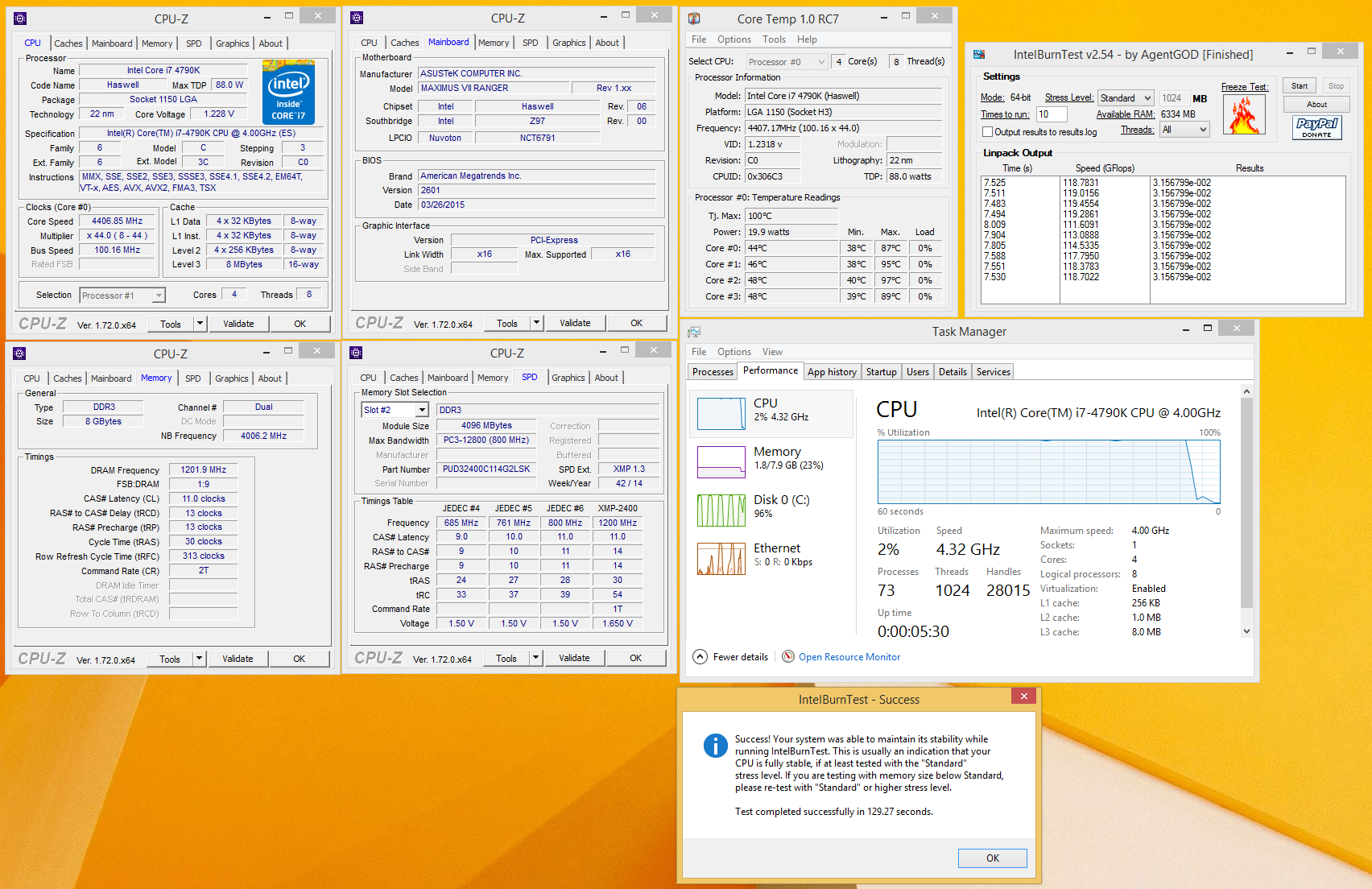1372x889 pixels.
Task: Open the File menu in Task Manager
Action: pyautogui.click(x=699, y=352)
